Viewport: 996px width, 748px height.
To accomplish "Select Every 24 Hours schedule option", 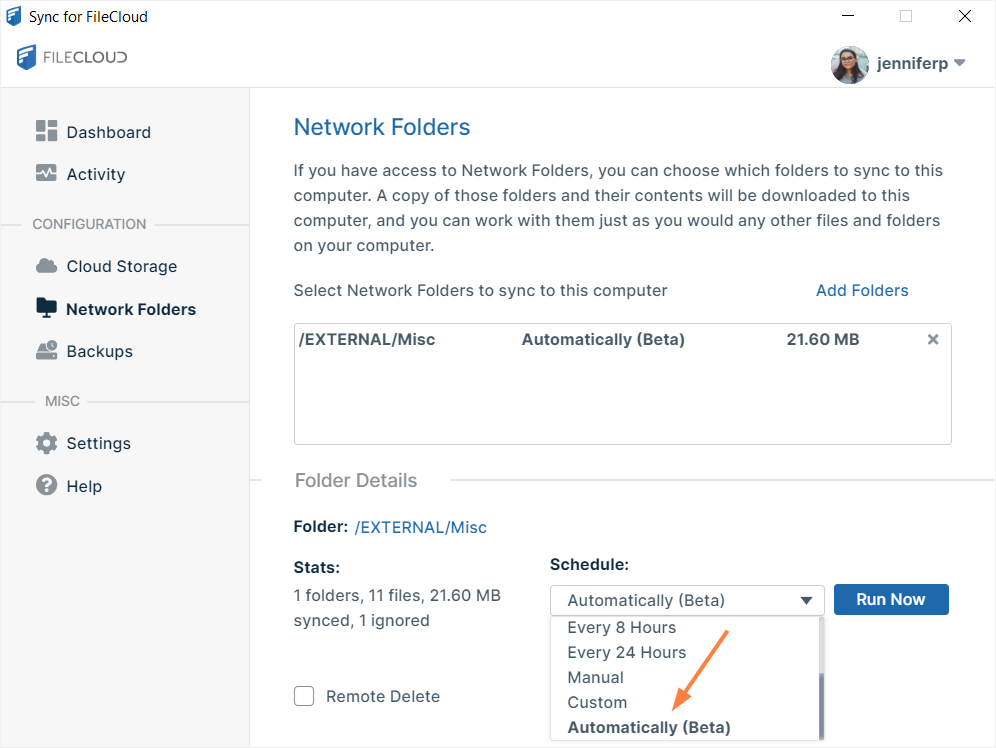I will pyautogui.click(x=626, y=652).
